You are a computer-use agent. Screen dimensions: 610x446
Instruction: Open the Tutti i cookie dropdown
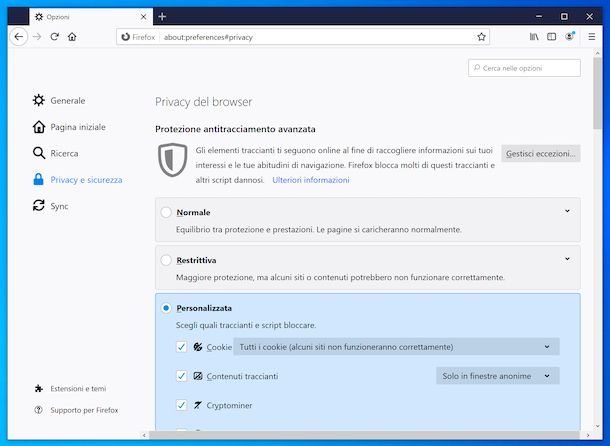(396, 347)
